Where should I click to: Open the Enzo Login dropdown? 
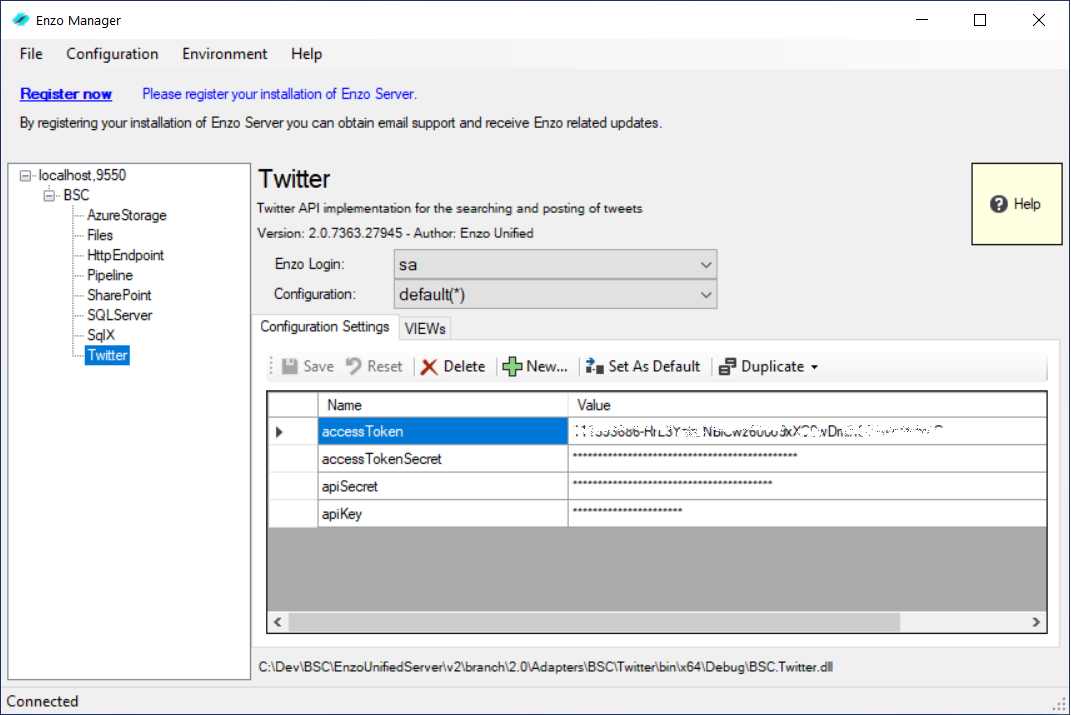(x=555, y=264)
